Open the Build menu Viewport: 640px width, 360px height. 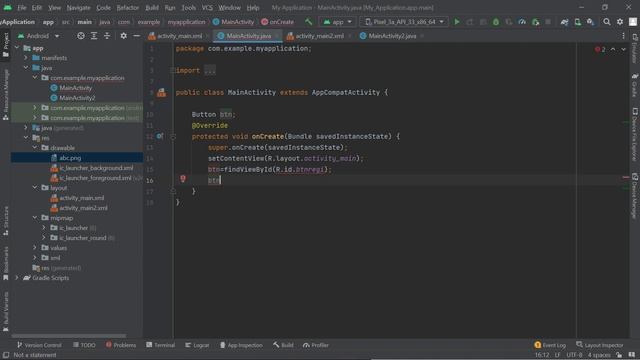pyautogui.click(x=152, y=8)
